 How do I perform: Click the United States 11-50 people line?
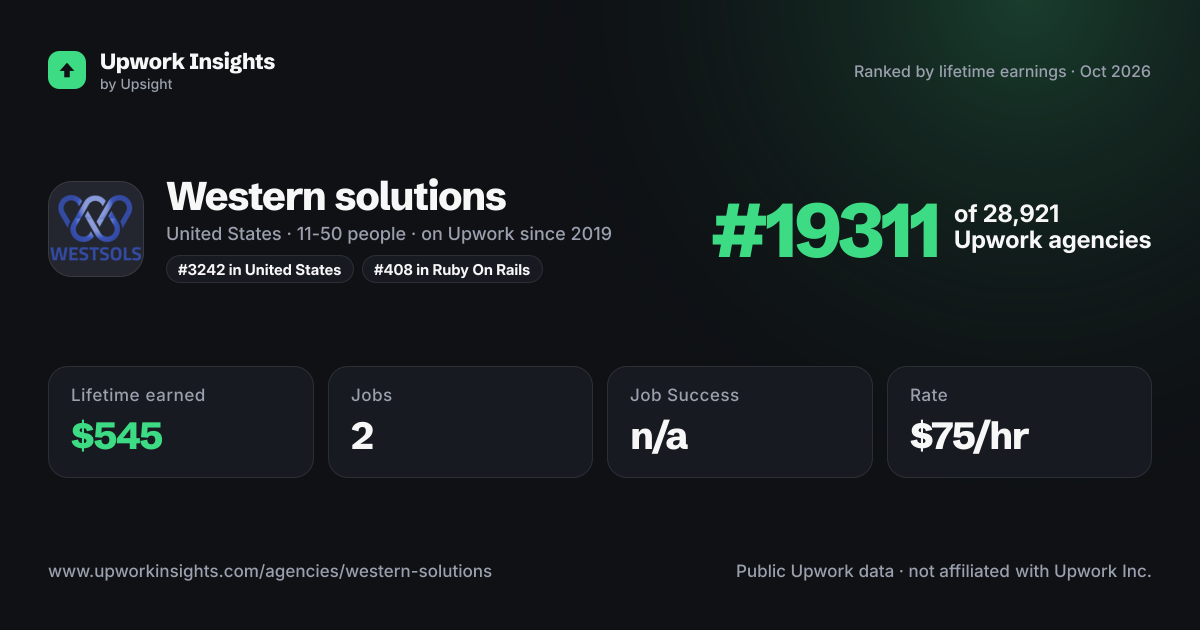(389, 234)
